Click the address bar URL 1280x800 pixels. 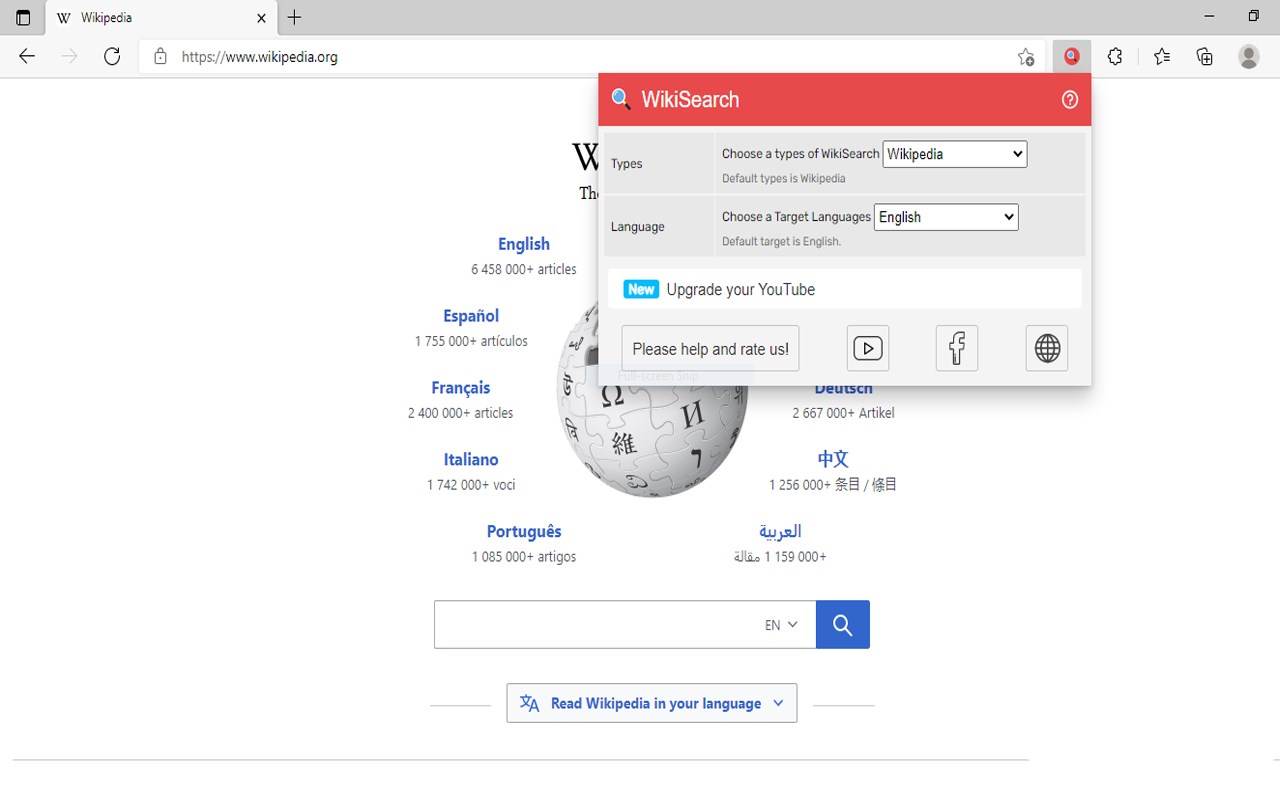tap(260, 57)
